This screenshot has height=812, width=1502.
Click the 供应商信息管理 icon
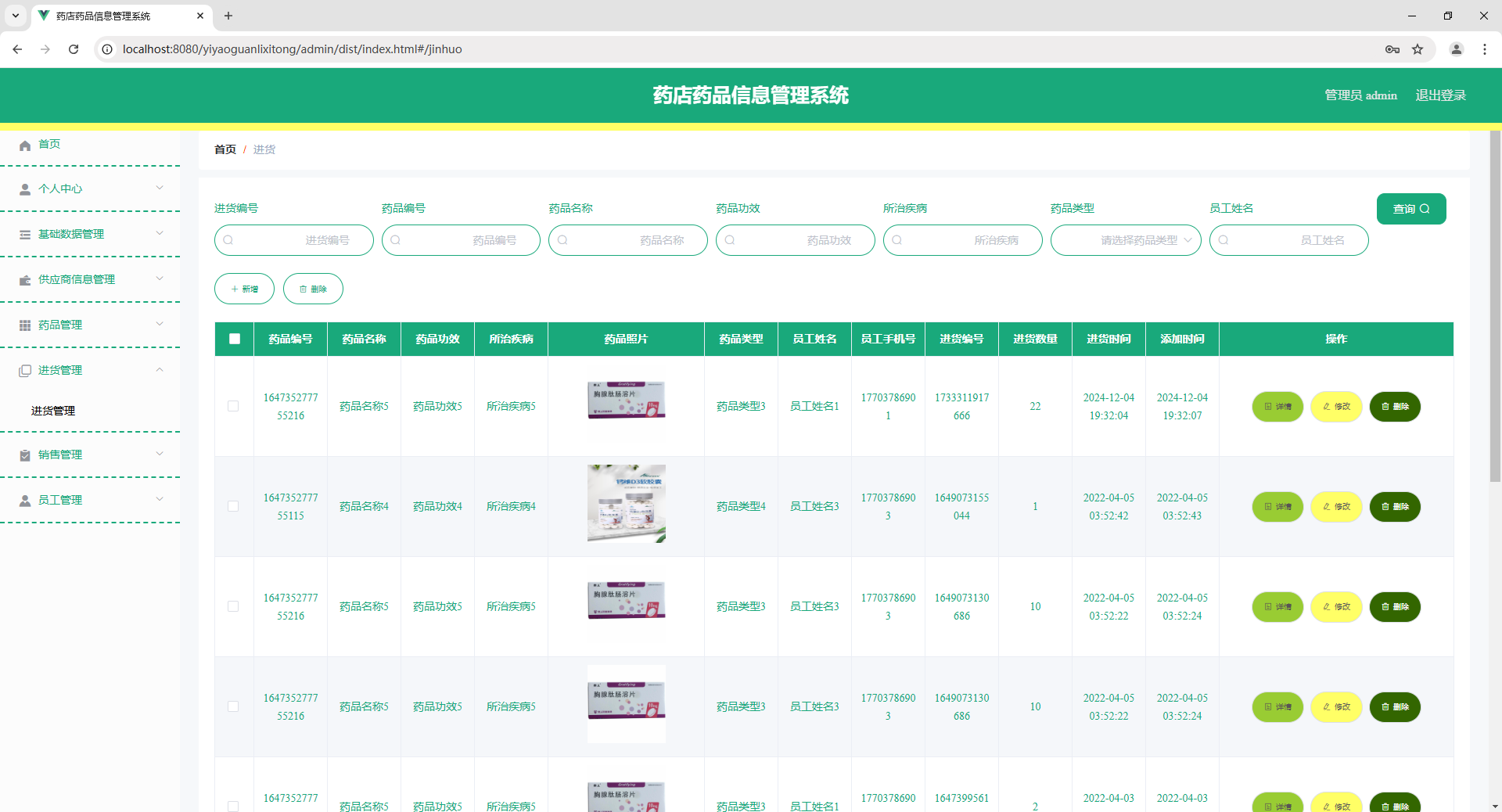25,280
